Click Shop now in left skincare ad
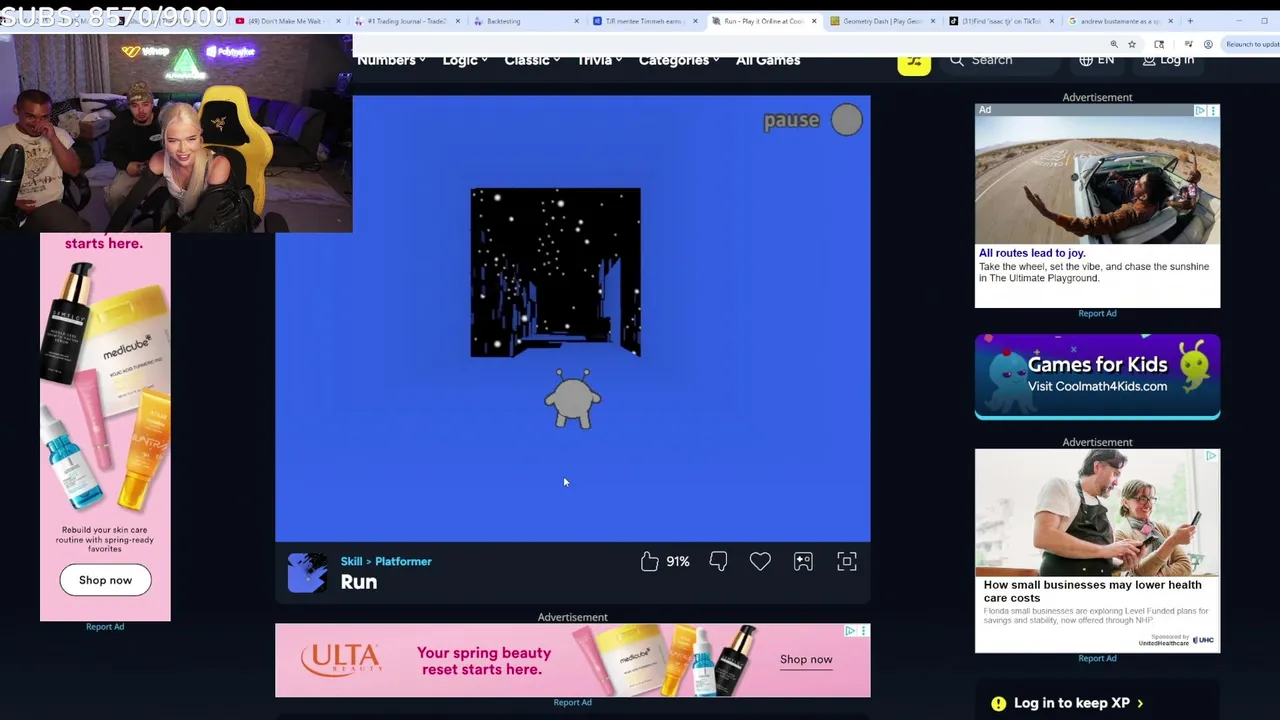 coord(105,580)
